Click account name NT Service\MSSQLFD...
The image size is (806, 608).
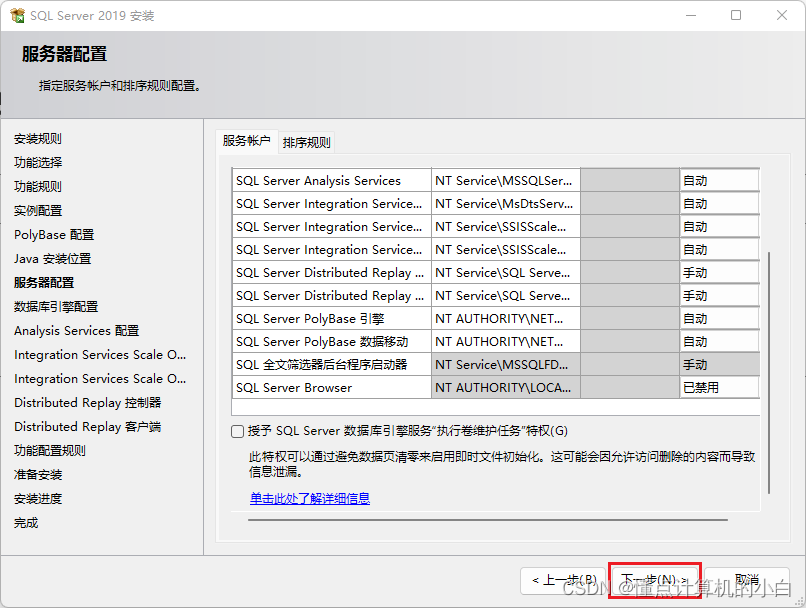[x=506, y=364]
